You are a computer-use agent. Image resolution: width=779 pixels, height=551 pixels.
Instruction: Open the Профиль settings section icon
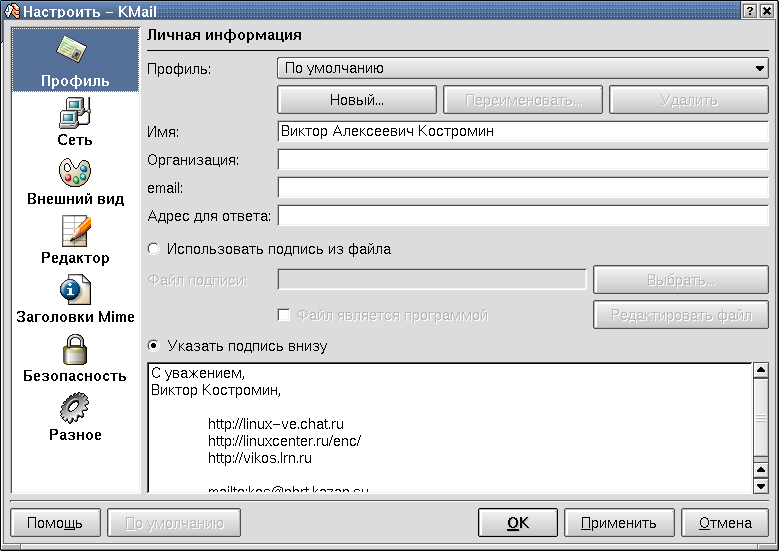click(75, 52)
